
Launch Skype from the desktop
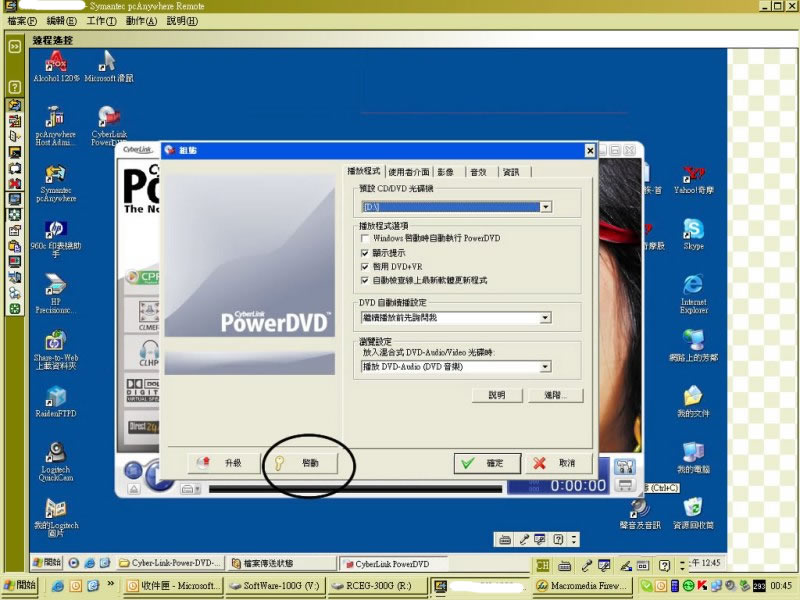(x=693, y=231)
